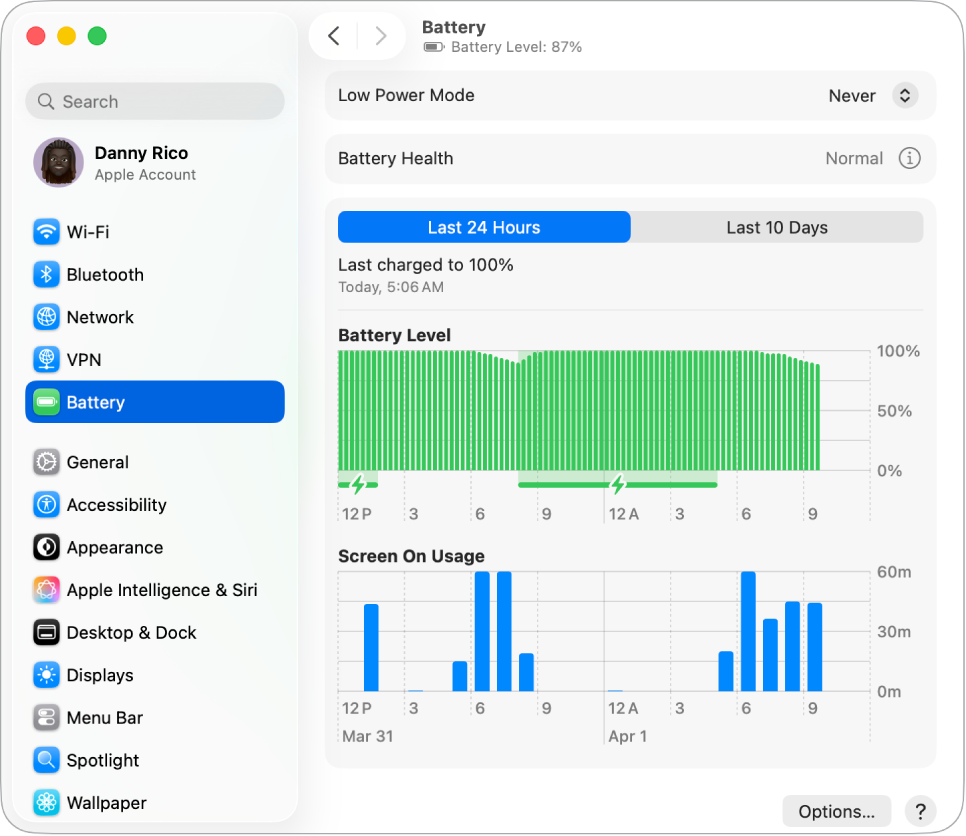Click the Network globe icon
The width and height of the screenshot is (966, 836).
point(46,317)
